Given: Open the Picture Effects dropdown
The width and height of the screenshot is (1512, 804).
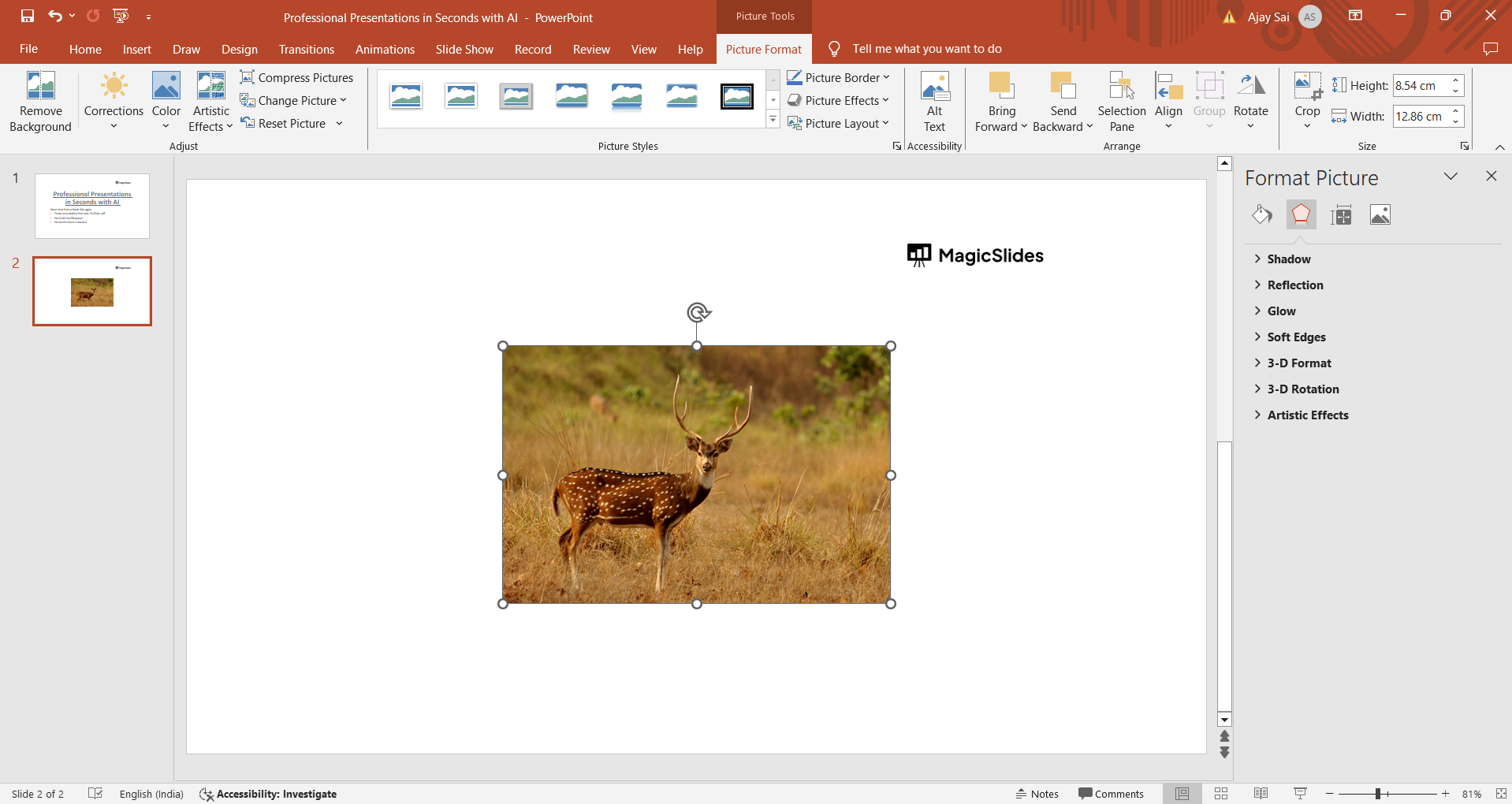Looking at the screenshot, I should click(839, 100).
